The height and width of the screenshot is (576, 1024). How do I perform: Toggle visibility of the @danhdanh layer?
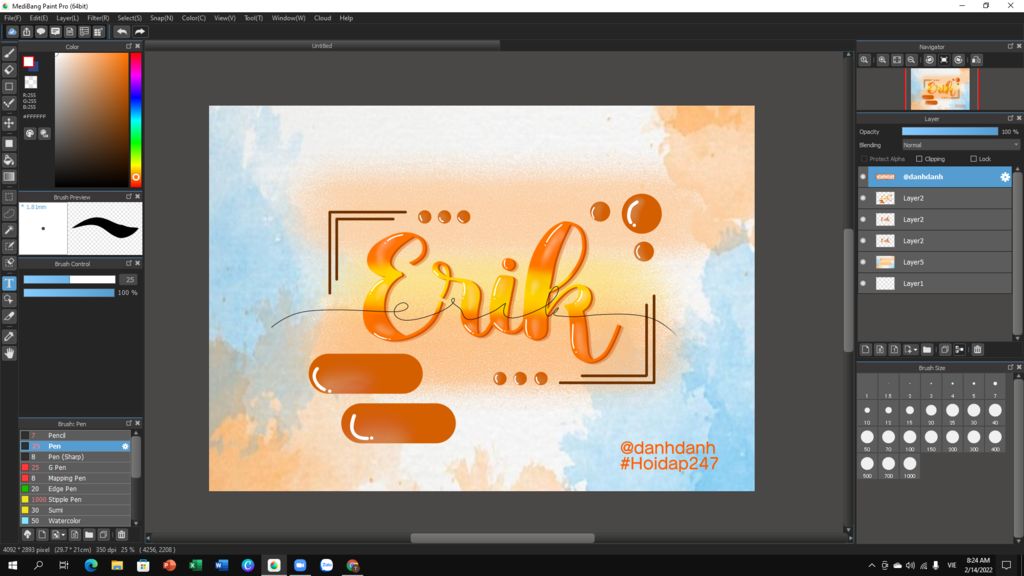point(863,177)
